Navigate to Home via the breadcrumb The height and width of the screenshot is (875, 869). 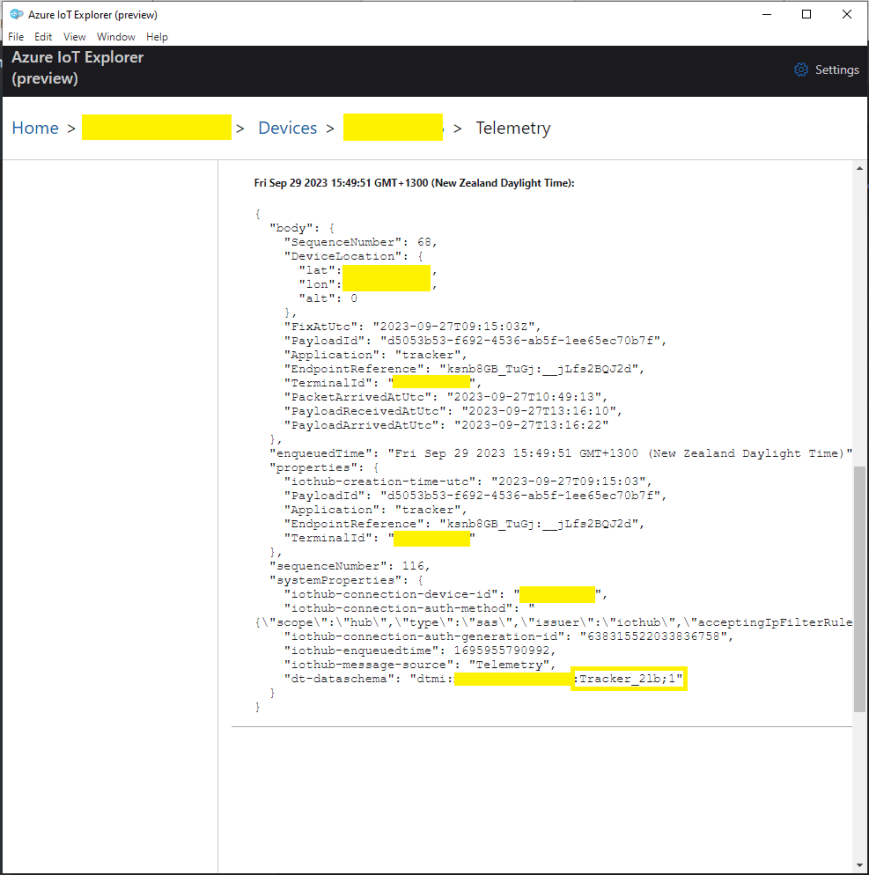coord(35,128)
